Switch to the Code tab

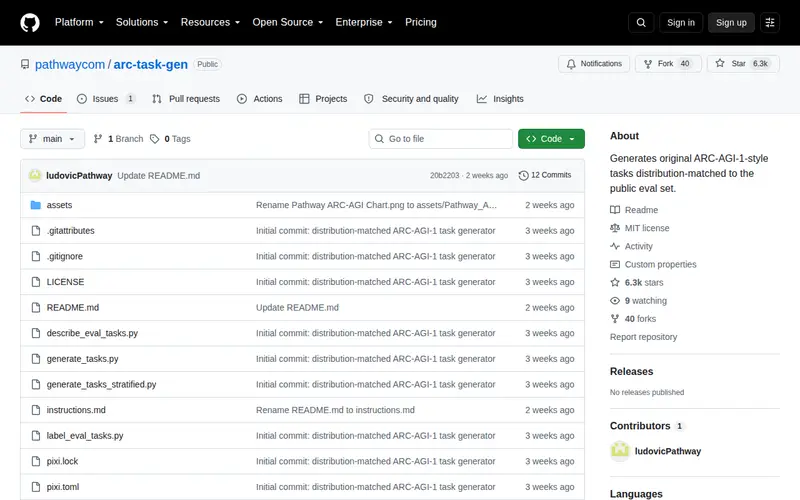[x=44, y=99]
